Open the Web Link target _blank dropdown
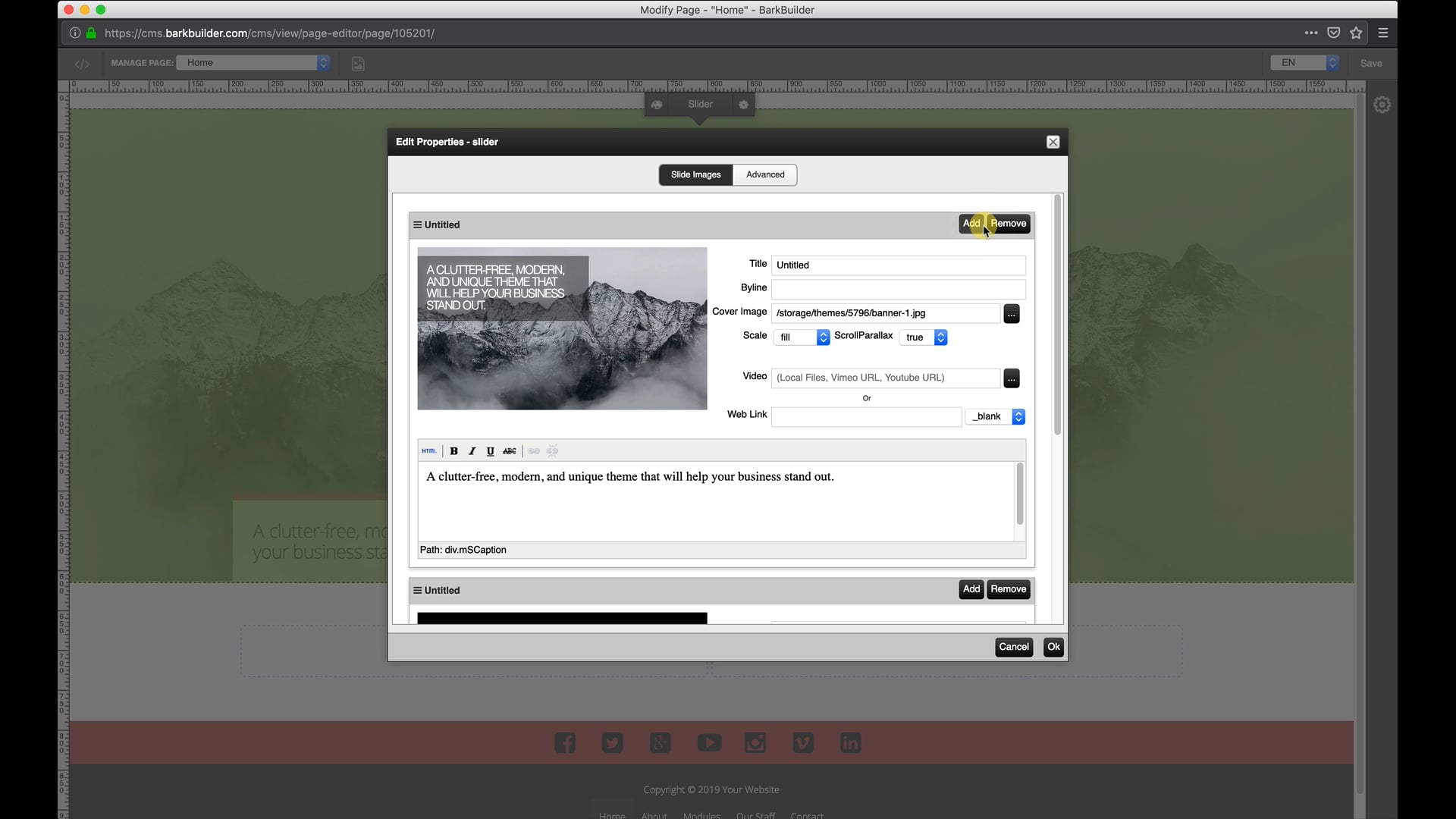This screenshot has width=1456, height=819. click(x=996, y=416)
